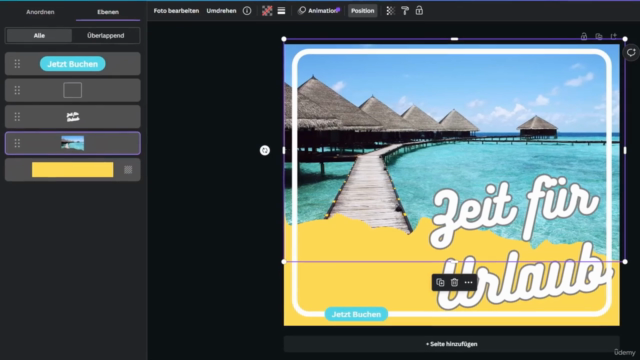Lock the page icon above canvas

[584, 36]
